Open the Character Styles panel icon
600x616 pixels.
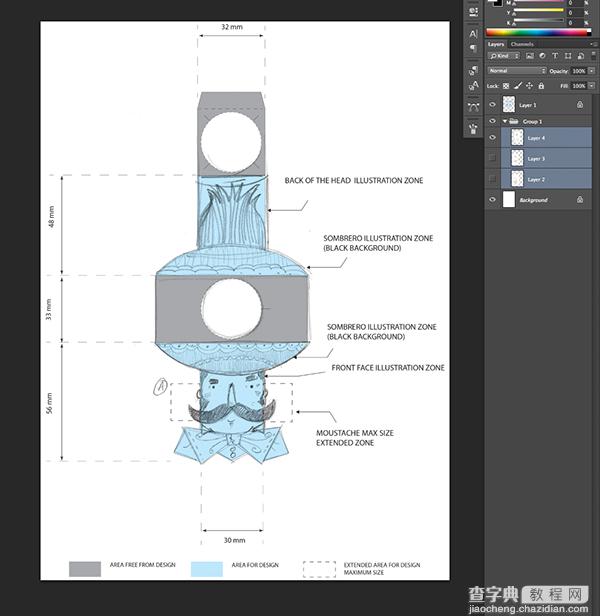473,85
